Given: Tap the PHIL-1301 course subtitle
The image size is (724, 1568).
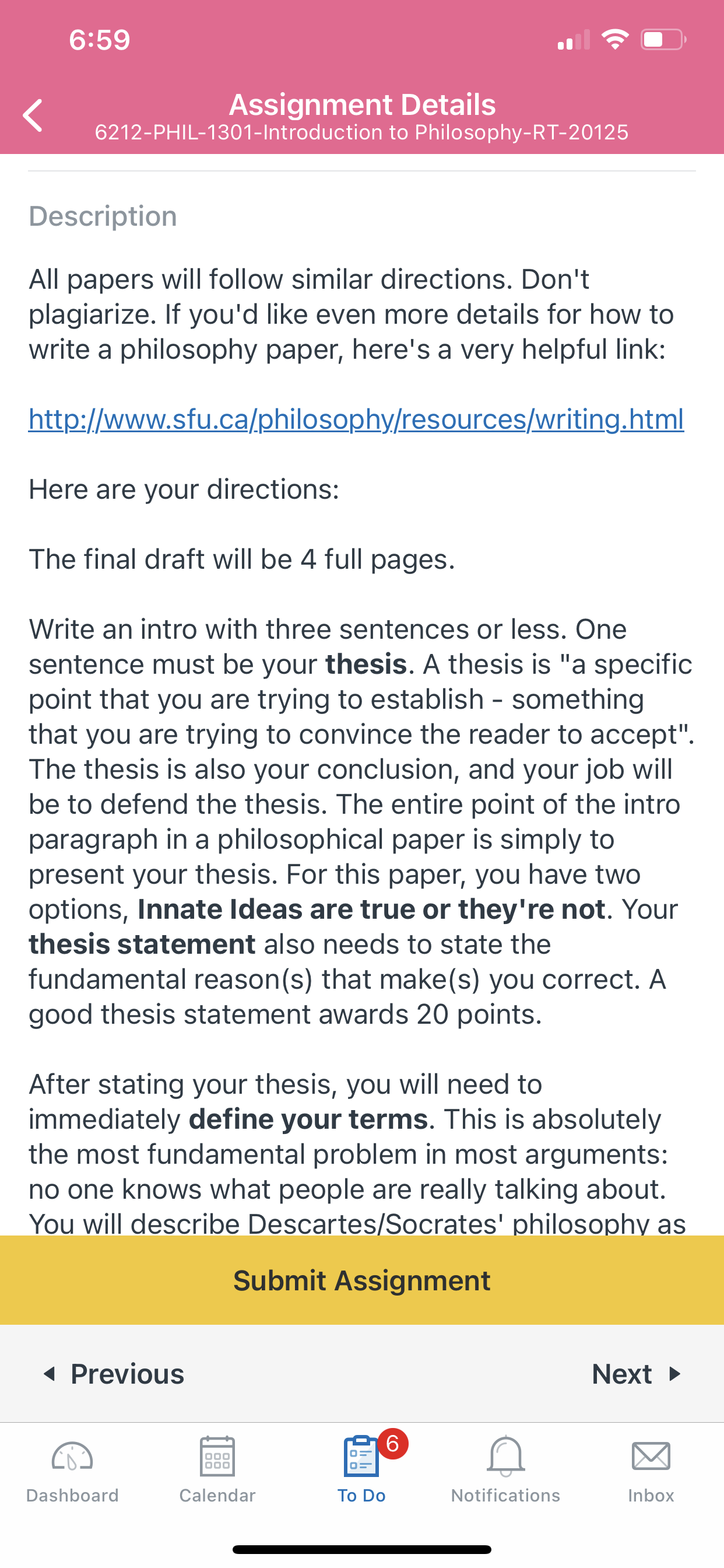Looking at the screenshot, I should 362,132.
